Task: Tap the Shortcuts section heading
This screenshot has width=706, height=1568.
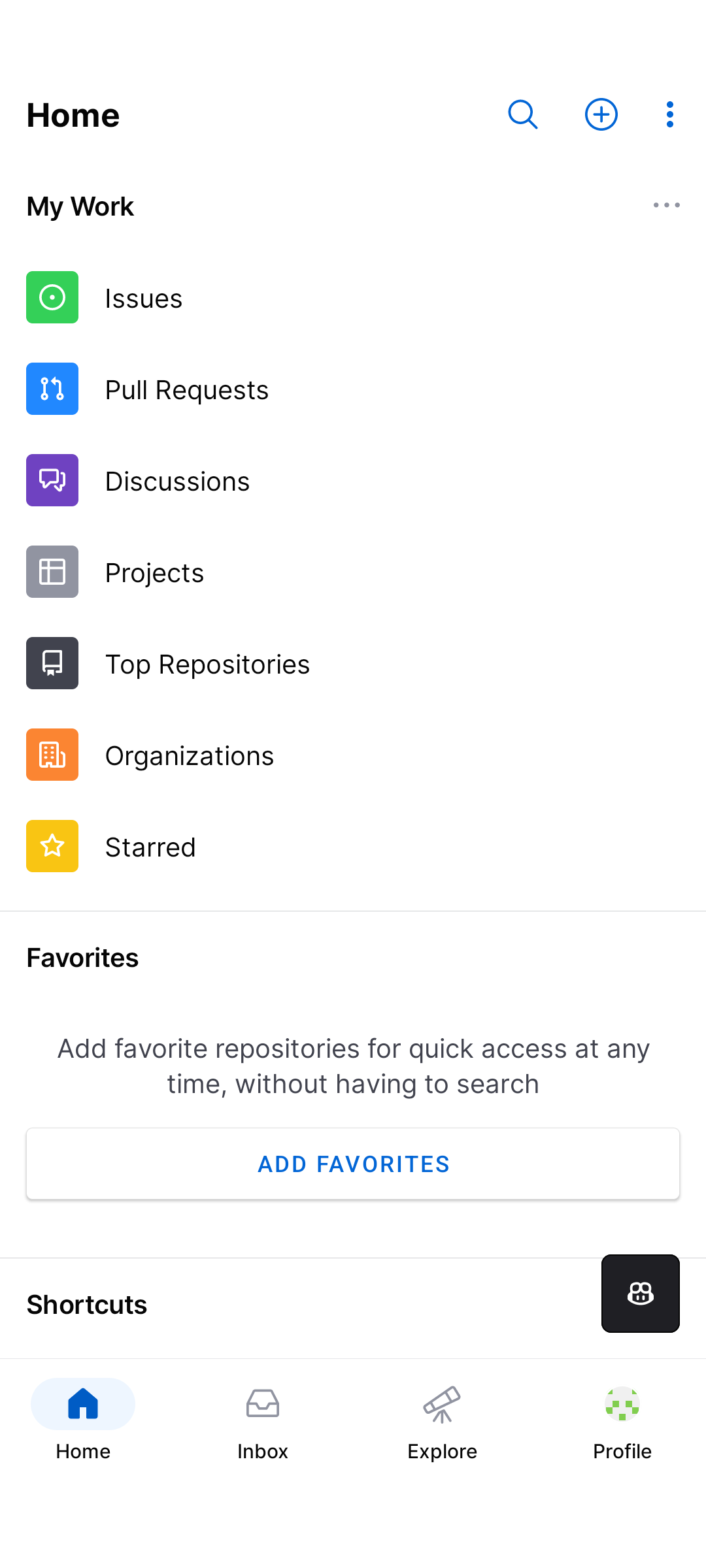Action: 87,1305
